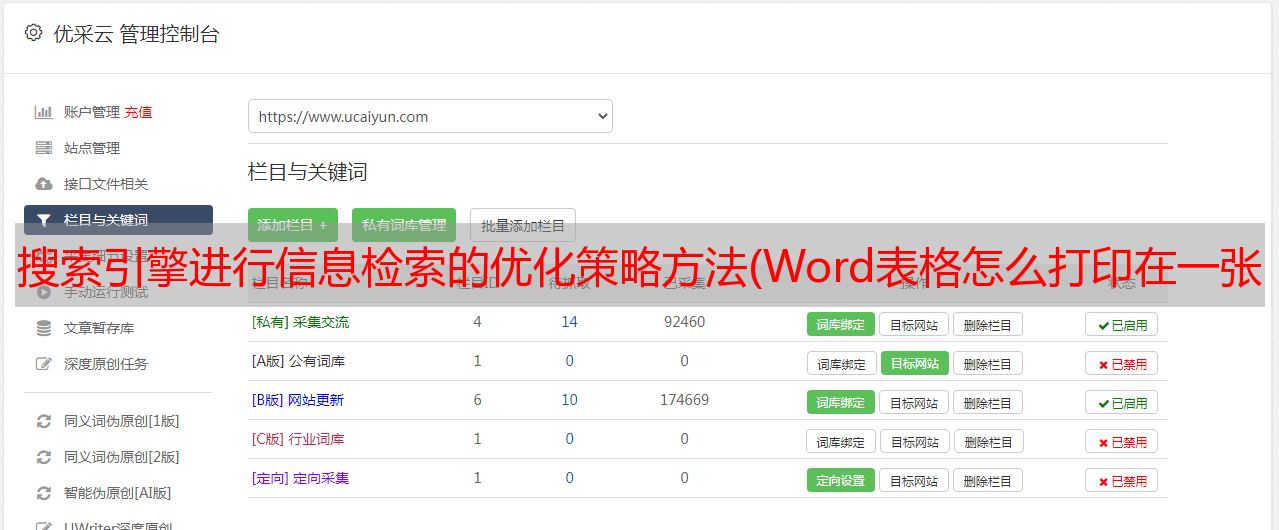Click 充值 link next to 账户管理
1279x530 pixels.
coord(138,112)
